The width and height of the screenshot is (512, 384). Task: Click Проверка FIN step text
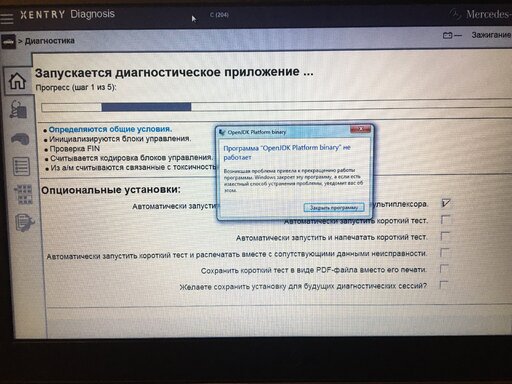[75, 149]
